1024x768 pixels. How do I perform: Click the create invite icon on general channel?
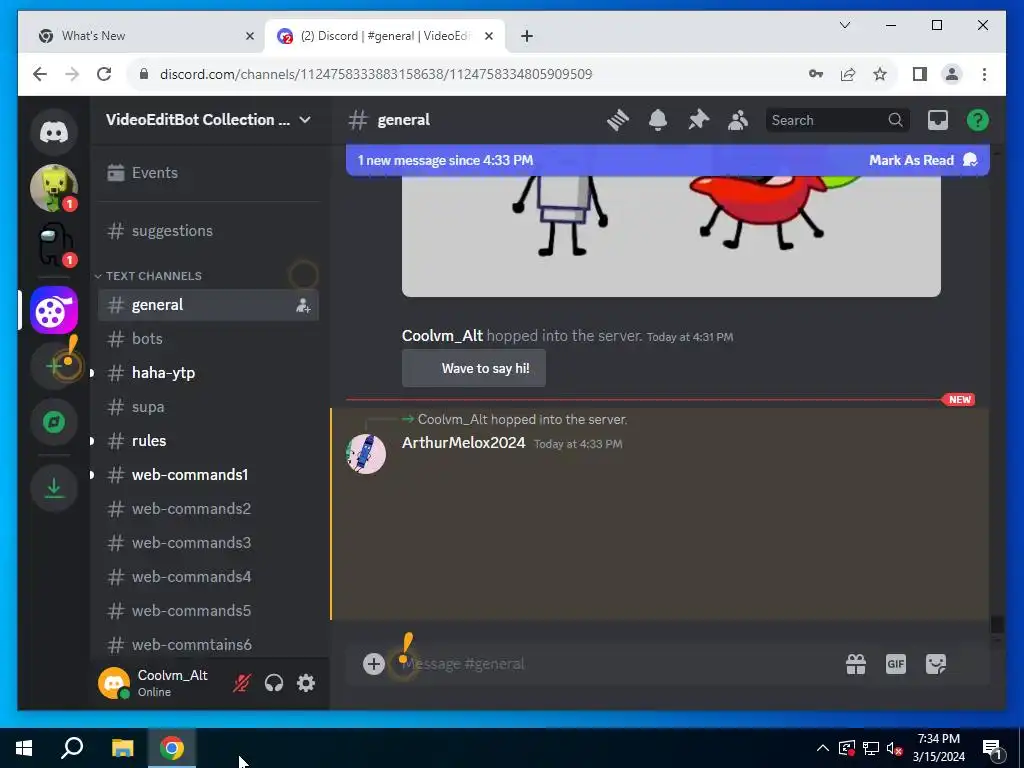point(303,305)
